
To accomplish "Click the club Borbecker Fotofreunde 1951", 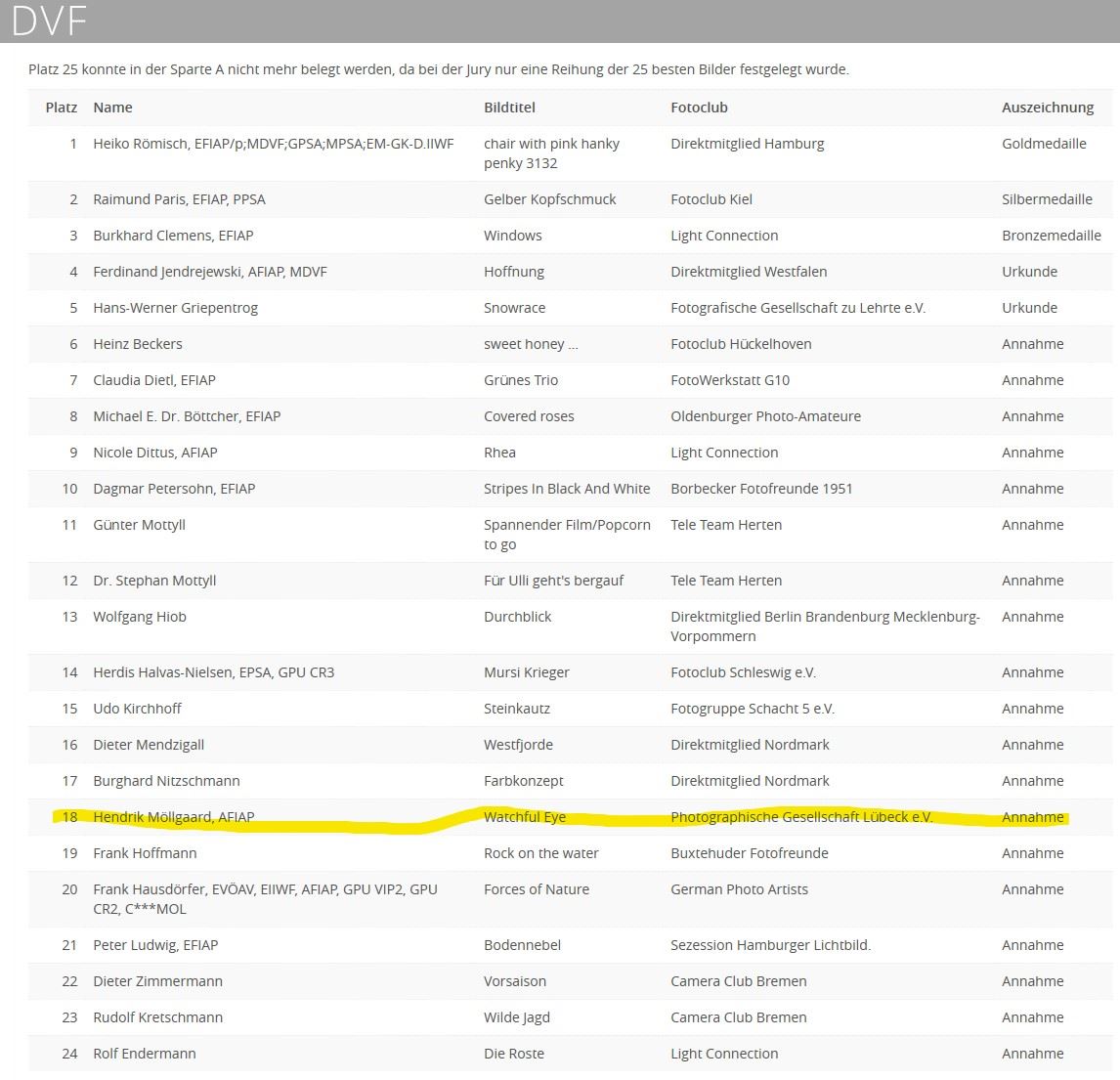I will pos(761,490).
